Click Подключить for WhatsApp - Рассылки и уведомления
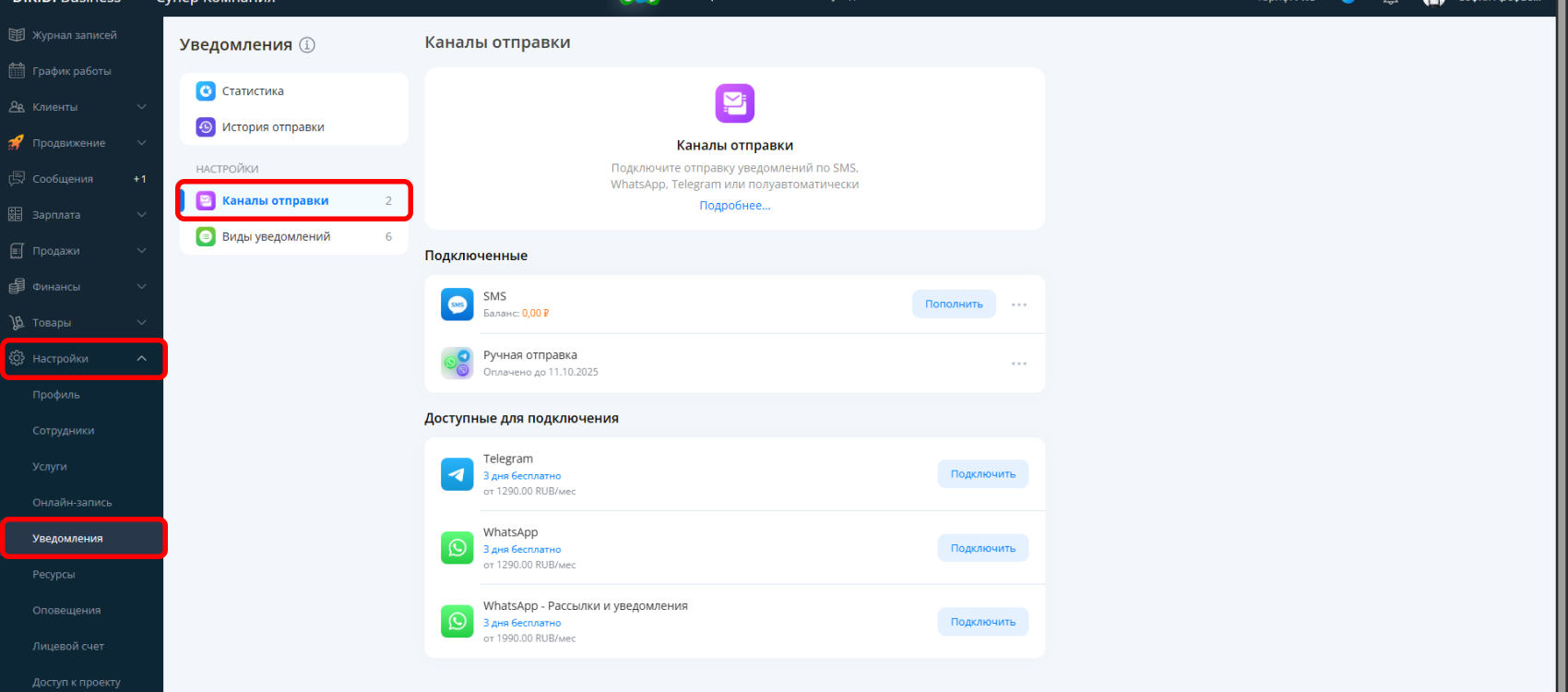The image size is (1568, 692). pos(983,622)
